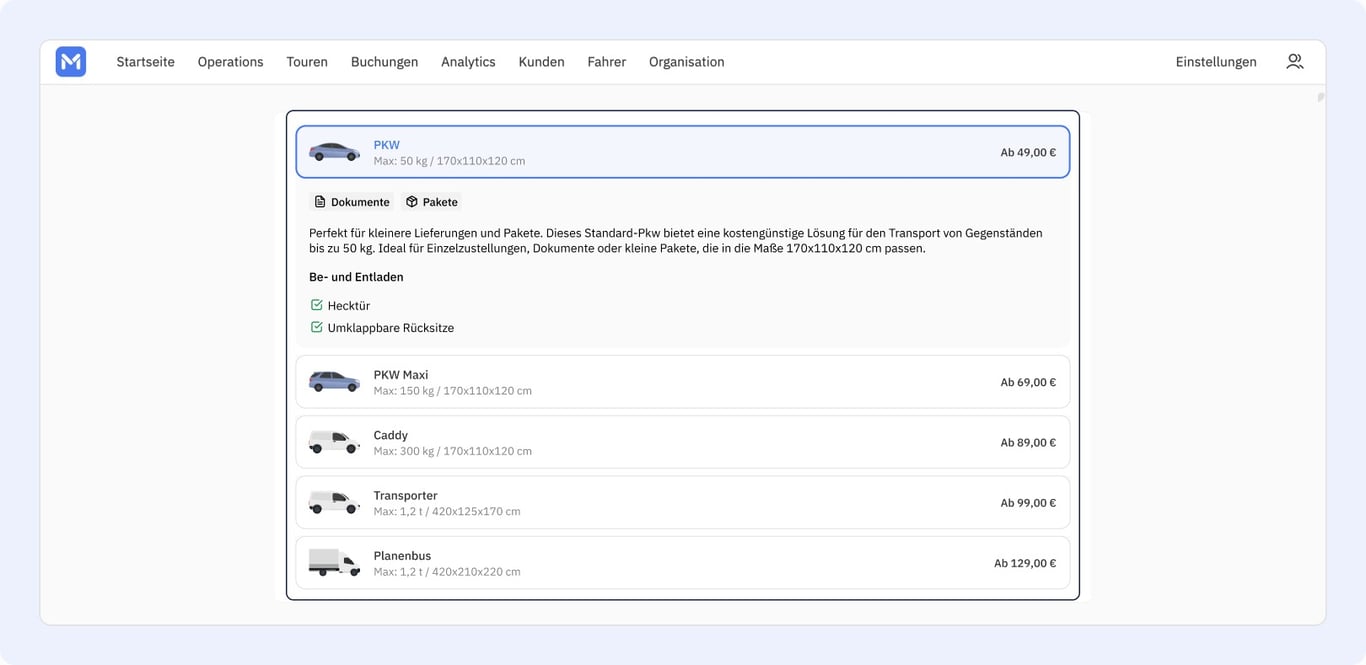The image size is (1366, 665).
Task: Switch to Analytics
Action: 468,62
